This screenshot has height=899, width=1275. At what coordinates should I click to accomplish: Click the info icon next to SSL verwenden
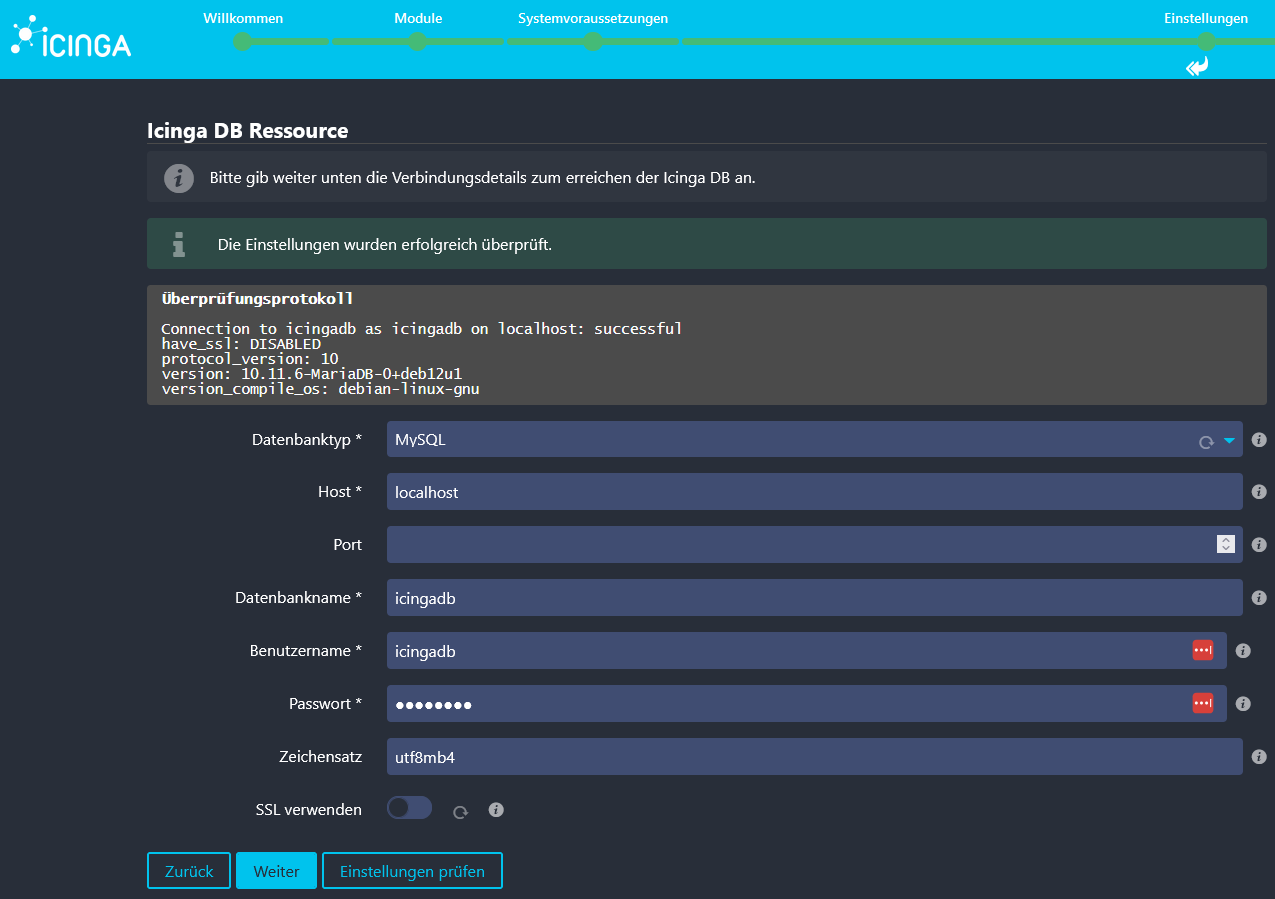point(496,810)
